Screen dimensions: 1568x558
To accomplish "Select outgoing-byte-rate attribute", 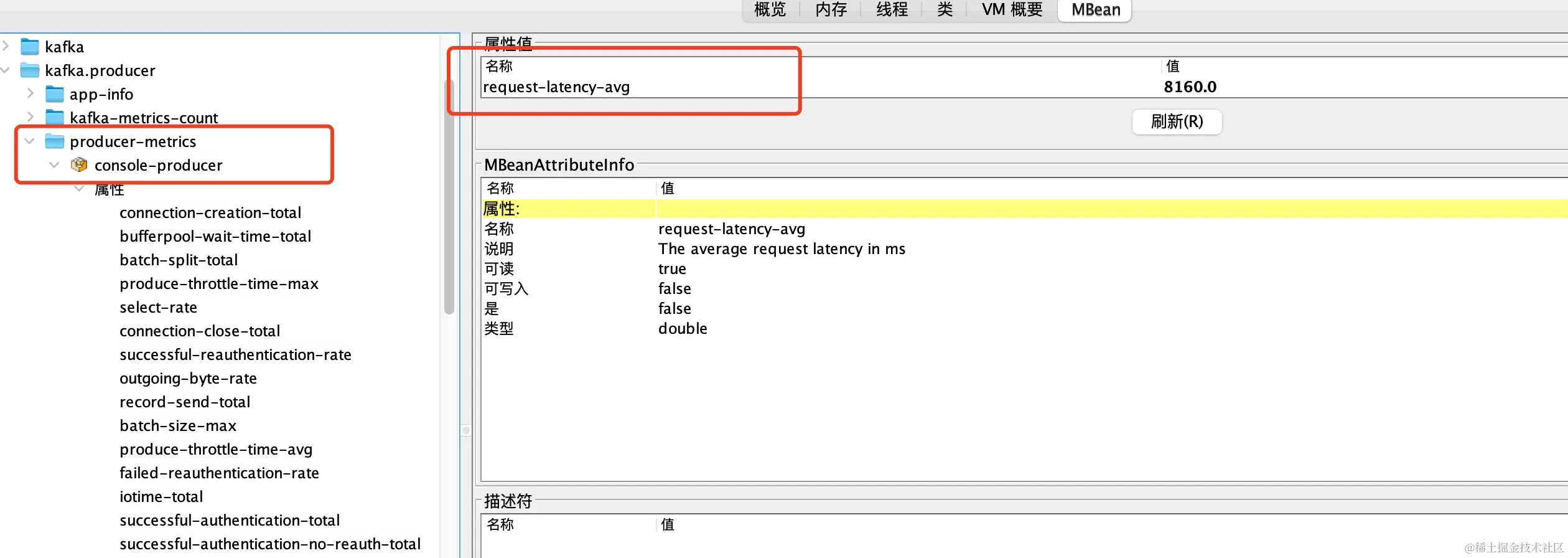I will click(x=188, y=379).
